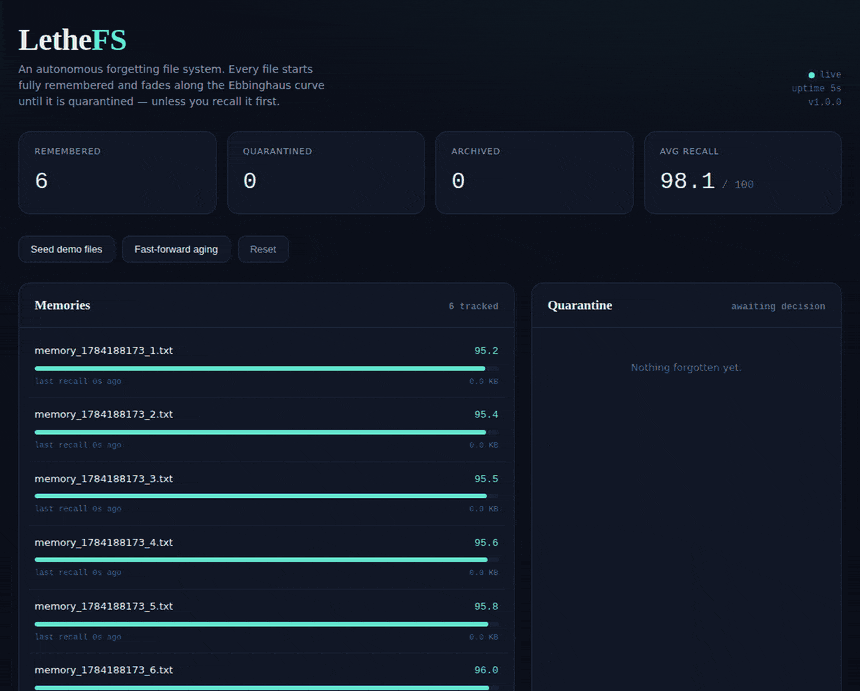
Task: Select the LetheFS title logo
Action: (72, 40)
